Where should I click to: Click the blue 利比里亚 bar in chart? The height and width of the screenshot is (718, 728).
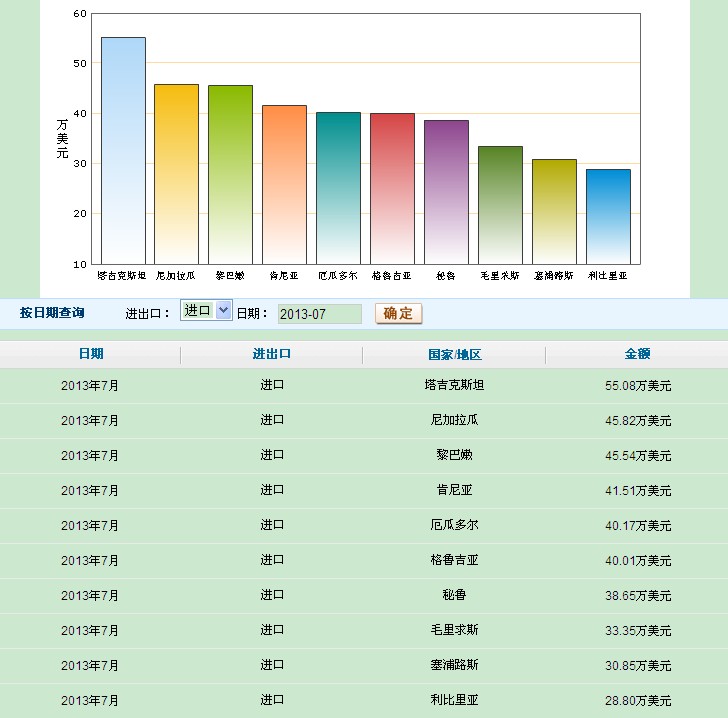click(x=608, y=216)
